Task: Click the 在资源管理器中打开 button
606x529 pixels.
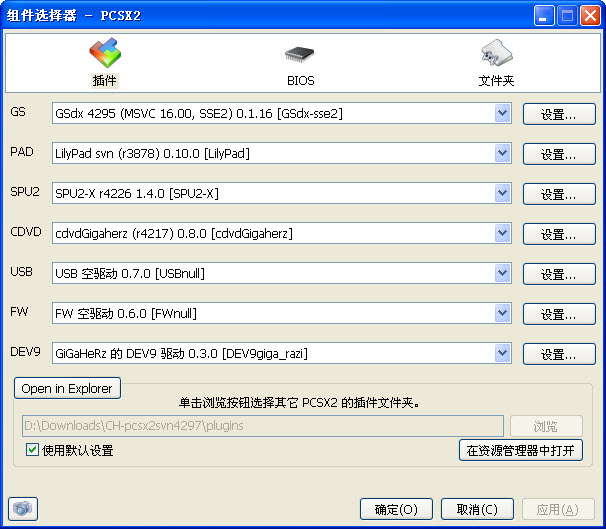Action: click(x=520, y=450)
